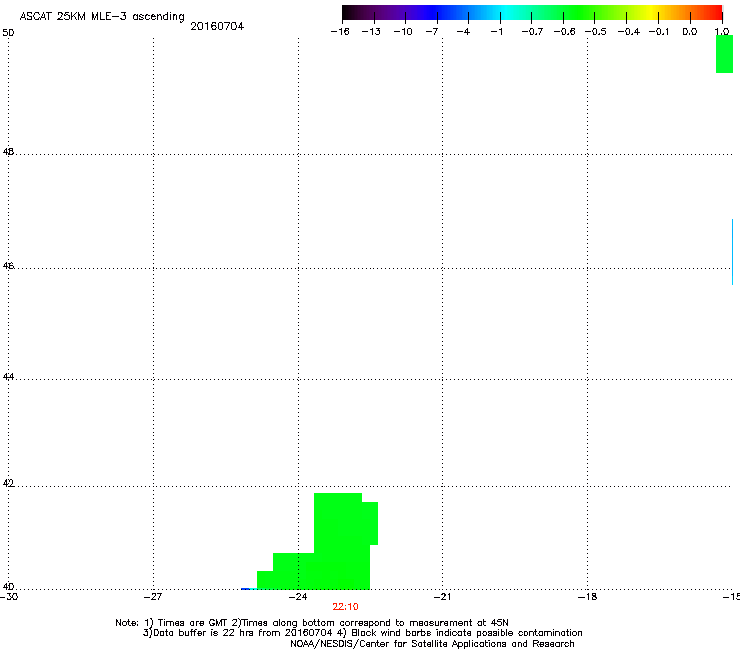The image size is (740, 650).
Task: Click the ASCAT 25KM MLE-3 ascending title
Action: pyautogui.click(x=102, y=16)
